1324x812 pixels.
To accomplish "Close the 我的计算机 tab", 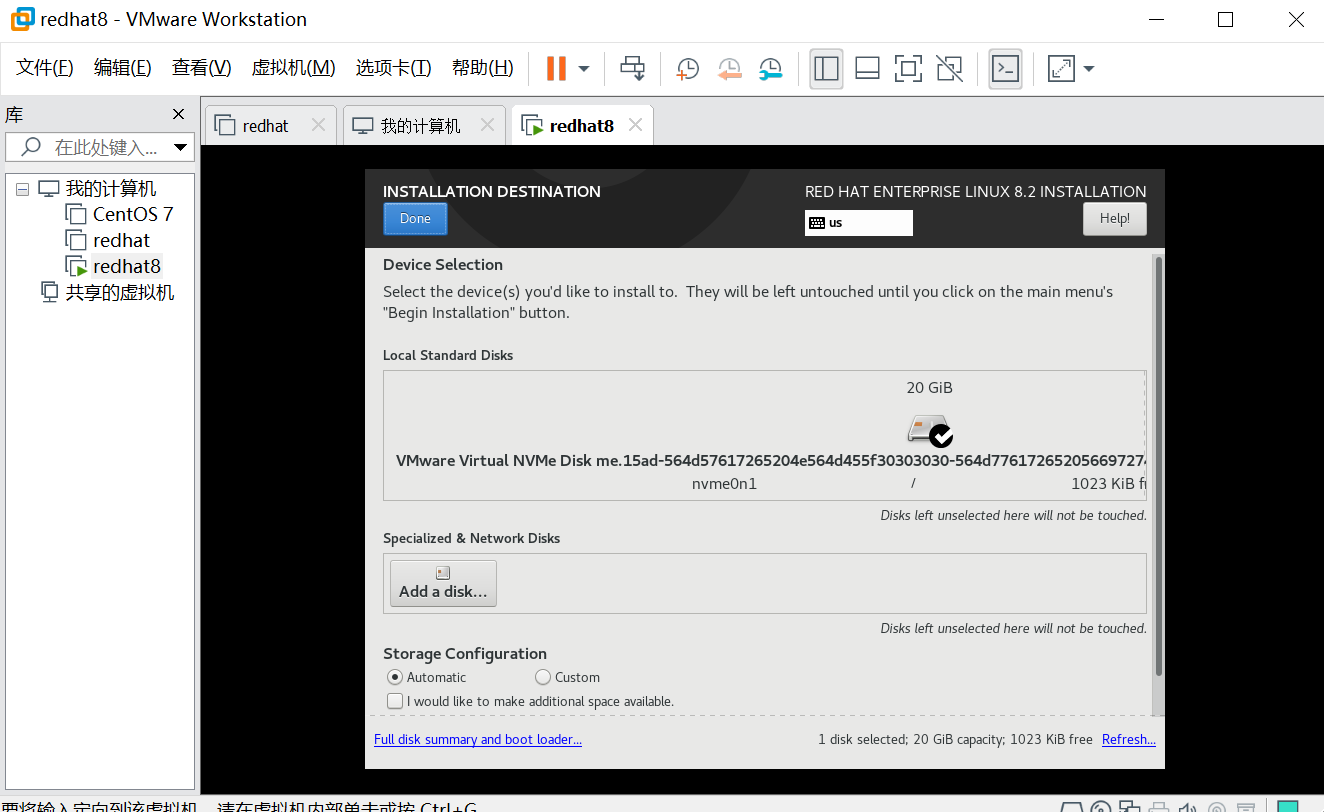I will pos(487,125).
